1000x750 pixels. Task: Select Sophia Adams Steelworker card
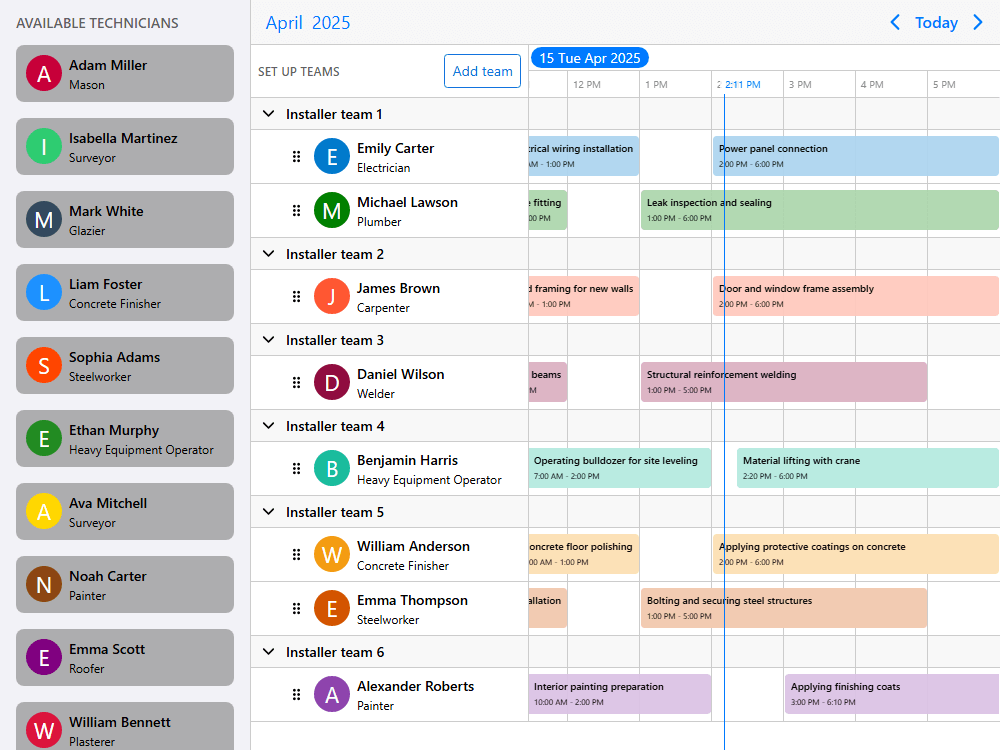tap(125, 365)
